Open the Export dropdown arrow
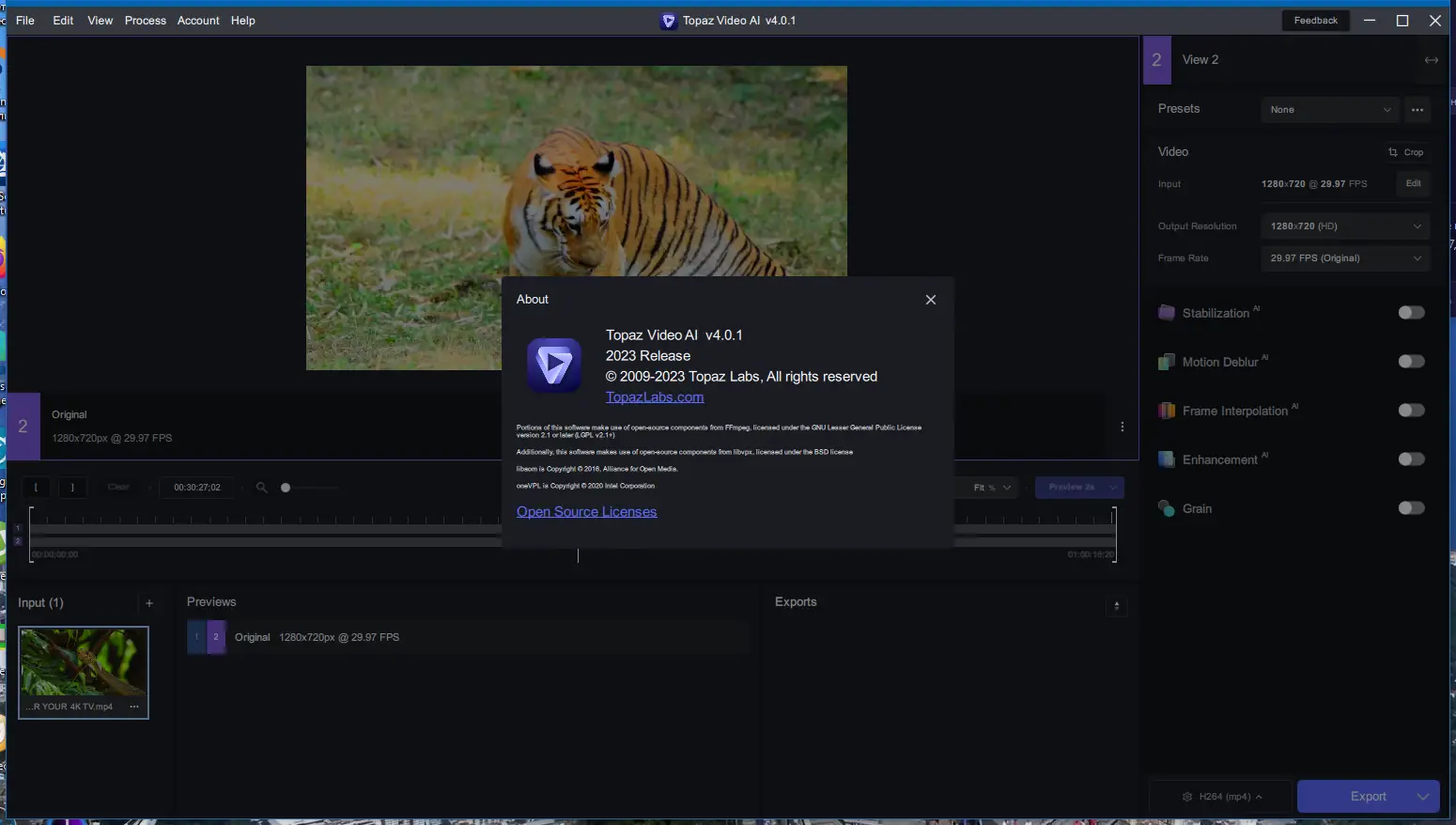The image size is (1456, 825). [1423, 797]
